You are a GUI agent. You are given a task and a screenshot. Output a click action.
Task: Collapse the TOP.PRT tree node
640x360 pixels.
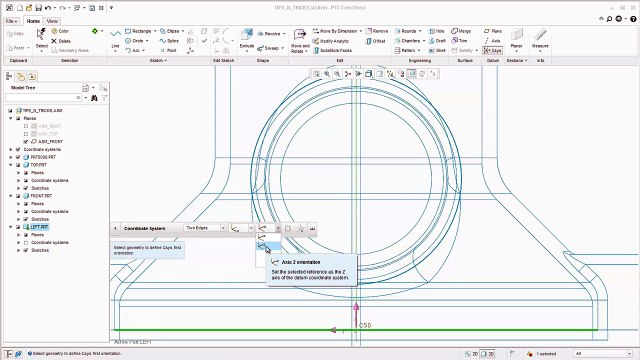(x=11, y=165)
